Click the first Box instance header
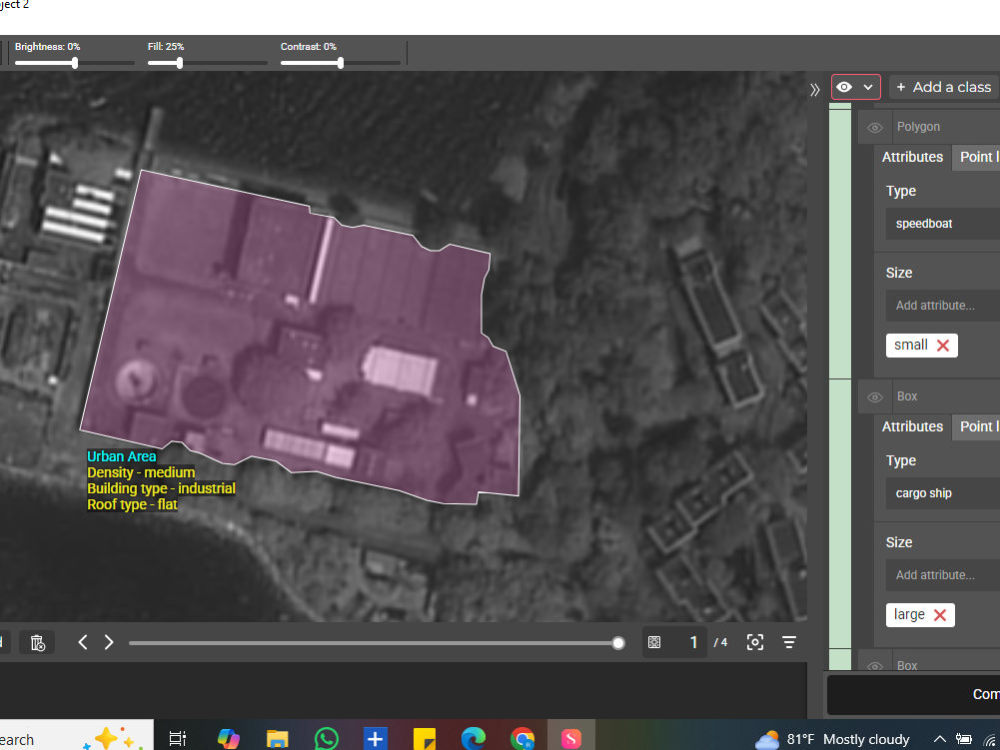 click(x=929, y=397)
